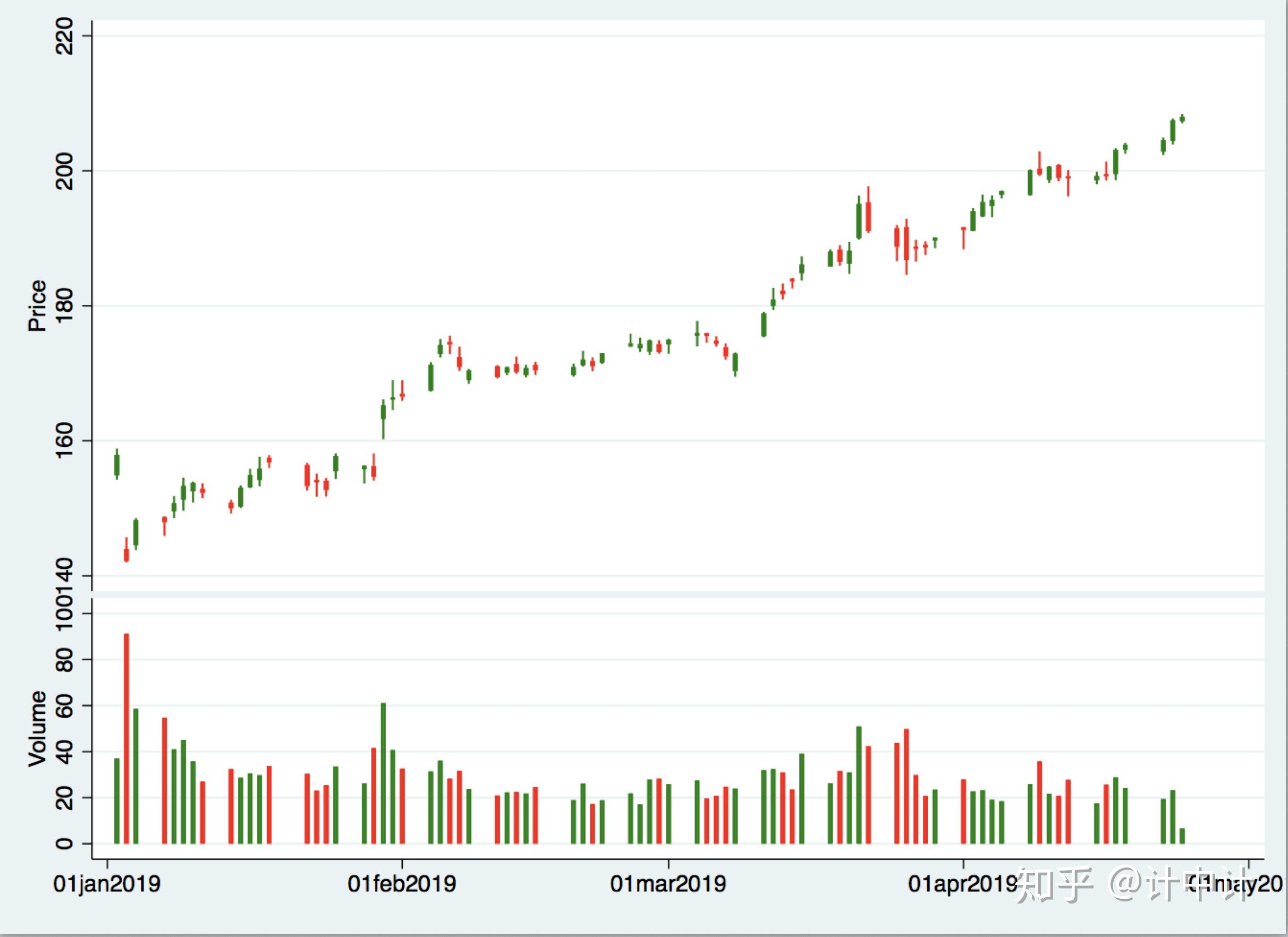The image size is (1288, 937).
Task: Click the 60 volume axis label
Action: click(x=64, y=705)
